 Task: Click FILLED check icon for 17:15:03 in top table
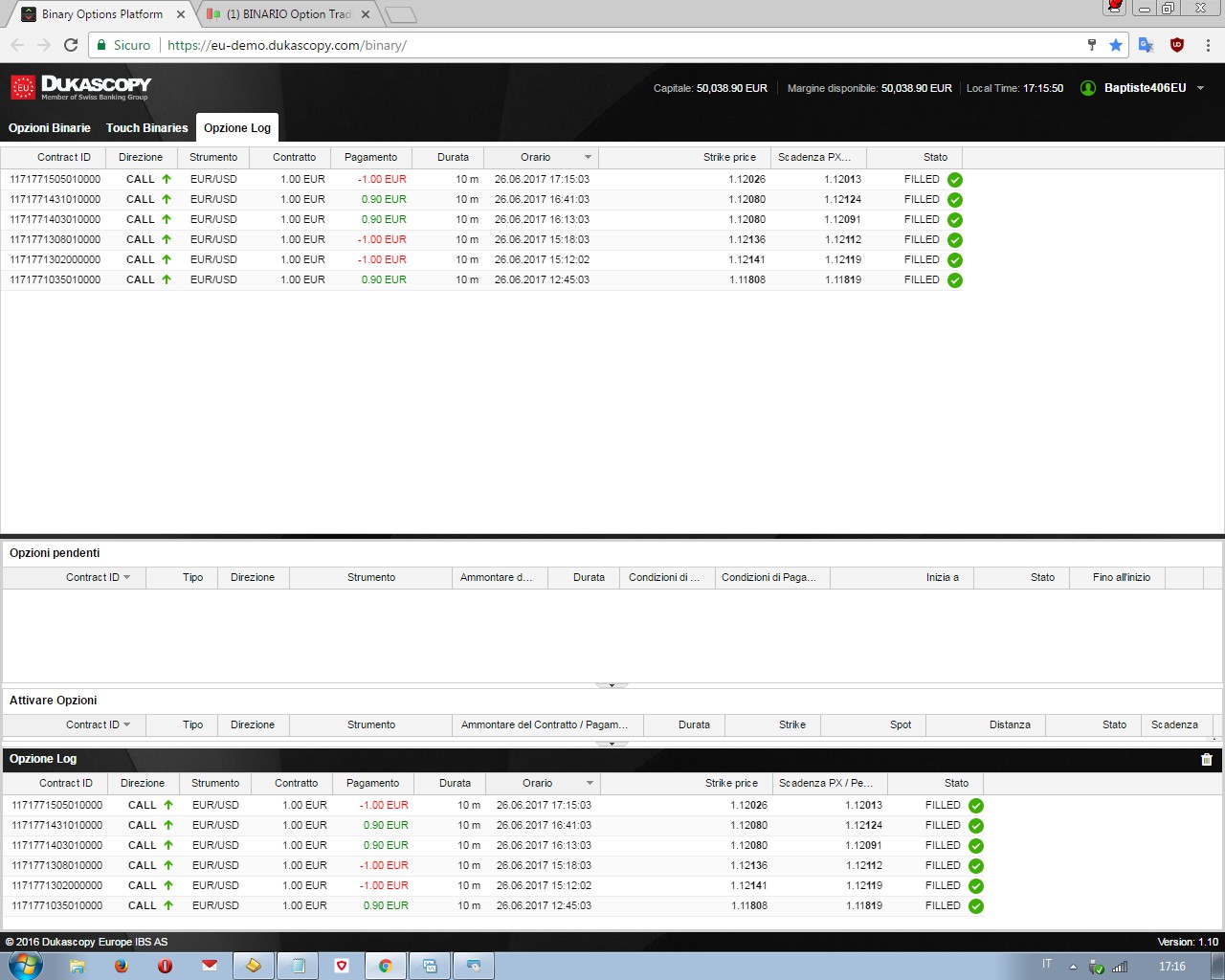click(x=955, y=180)
